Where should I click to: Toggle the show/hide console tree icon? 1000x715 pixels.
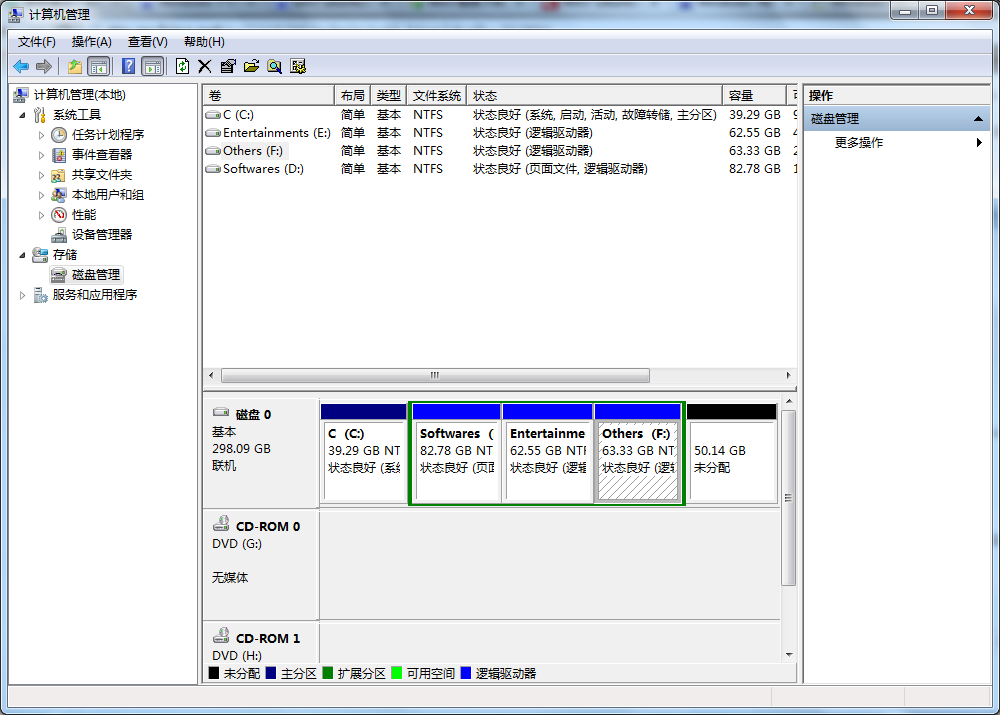tap(99, 66)
